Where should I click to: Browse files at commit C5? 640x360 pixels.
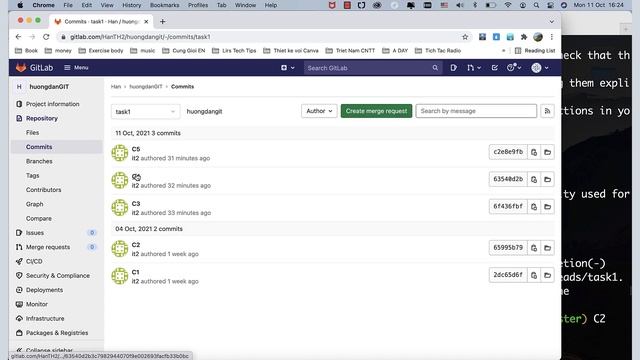(x=547, y=152)
